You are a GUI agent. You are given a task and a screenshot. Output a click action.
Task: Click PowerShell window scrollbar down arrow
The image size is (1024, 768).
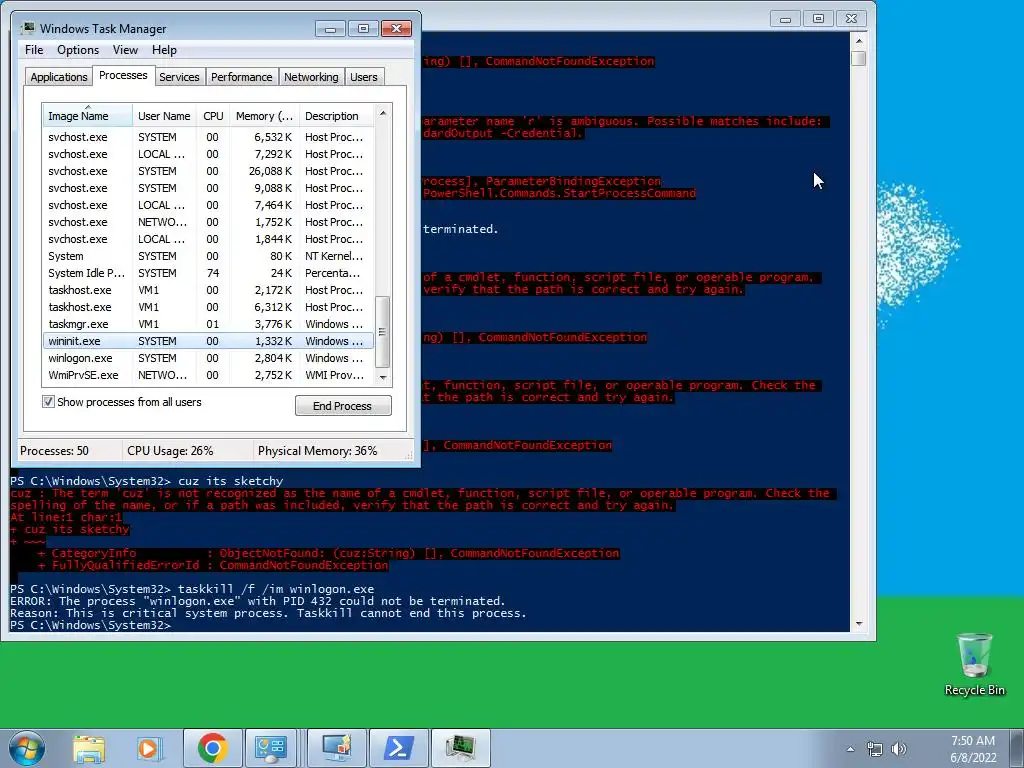pyautogui.click(x=859, y=624)
